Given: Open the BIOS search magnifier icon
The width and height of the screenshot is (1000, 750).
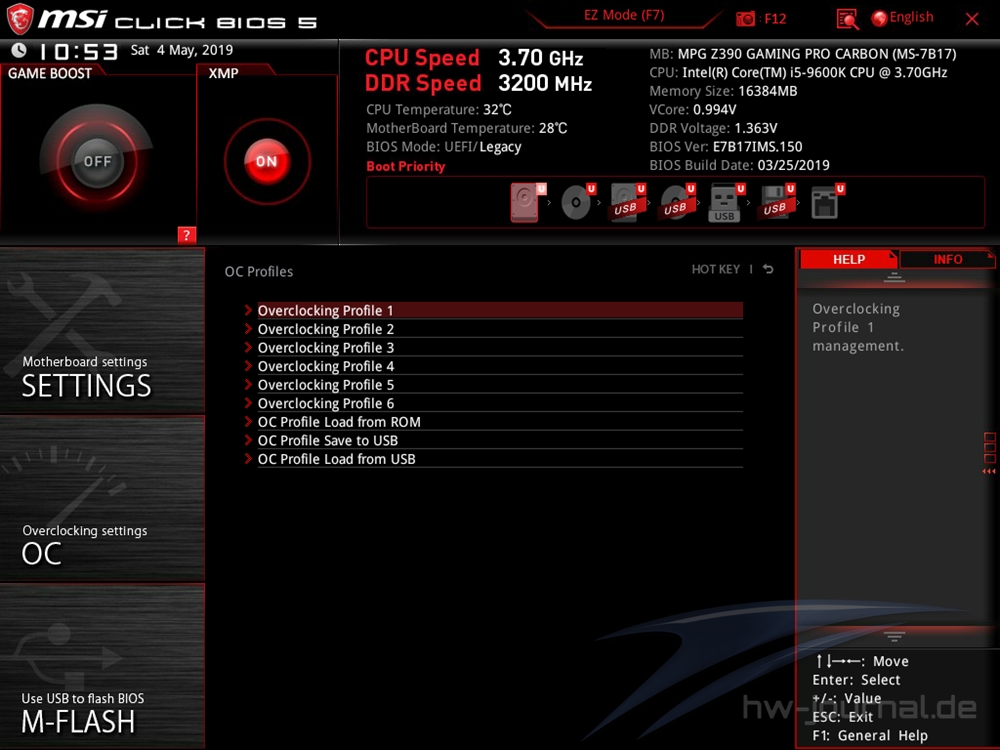Looking at the screenshot, I should [x=847, y=19].
